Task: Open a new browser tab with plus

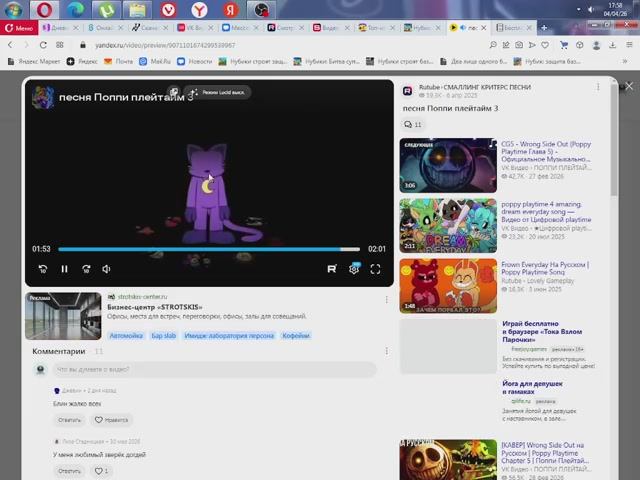Action: (544, 28)
